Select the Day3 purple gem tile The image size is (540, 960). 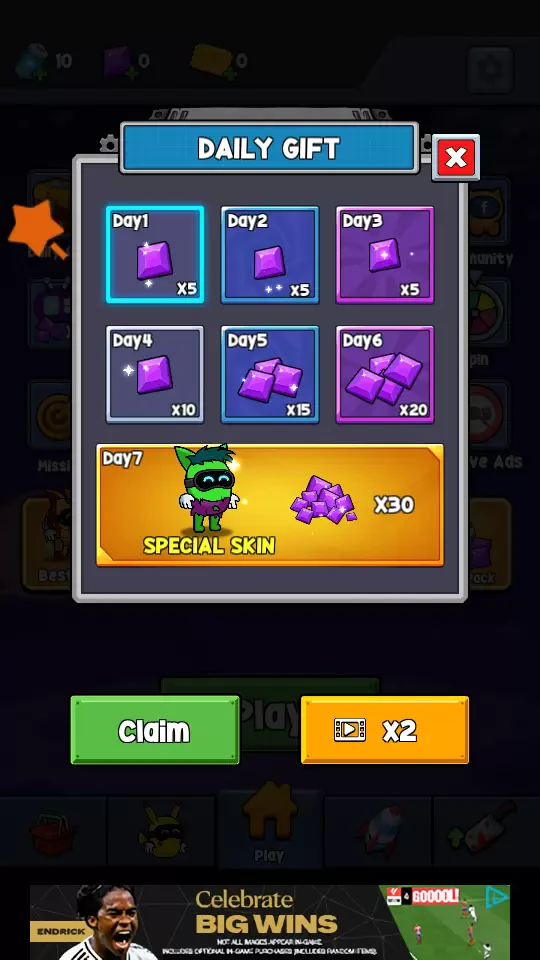(385, 255)
